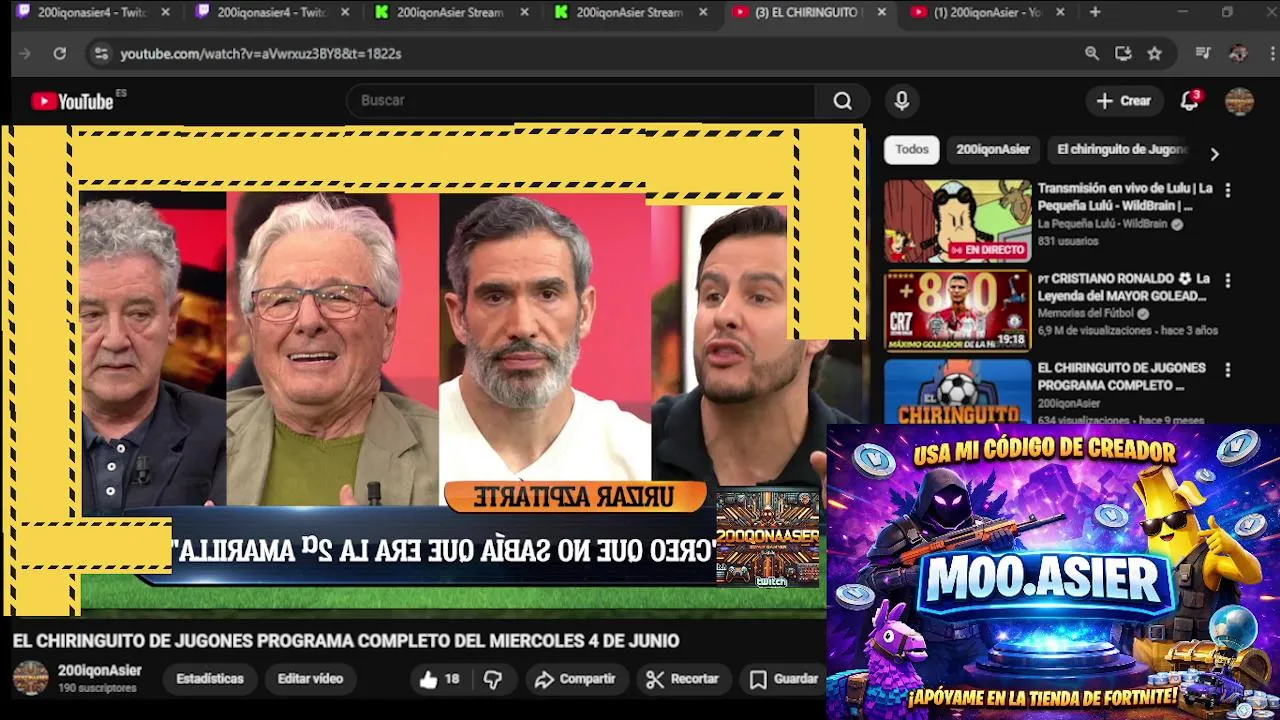The width and height of the screenshot is (1280, 720).
Task: Click the browser zoom magnifier icon
Action: (1092, 53)
